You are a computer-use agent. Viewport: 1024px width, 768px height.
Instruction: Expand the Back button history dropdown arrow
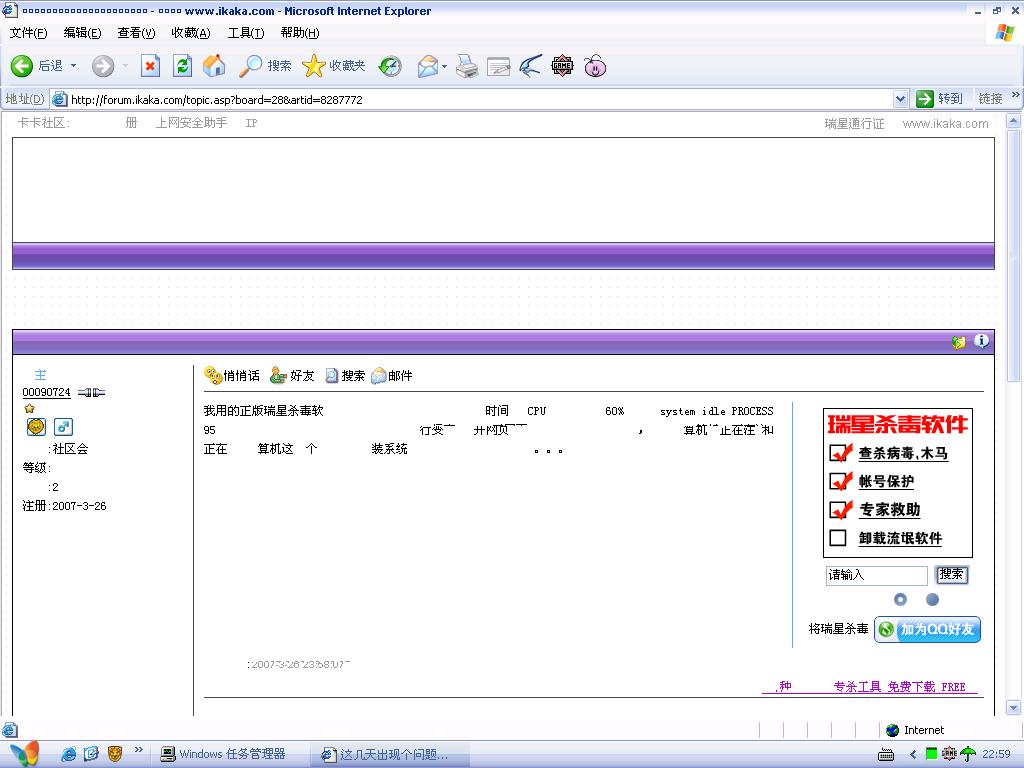(73, 66)
